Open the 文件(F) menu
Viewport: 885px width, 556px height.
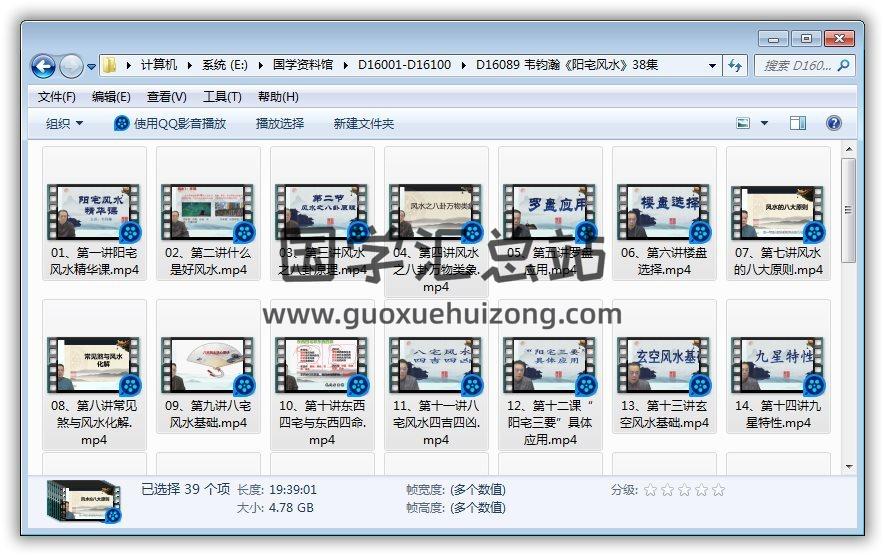click(57, 97)
